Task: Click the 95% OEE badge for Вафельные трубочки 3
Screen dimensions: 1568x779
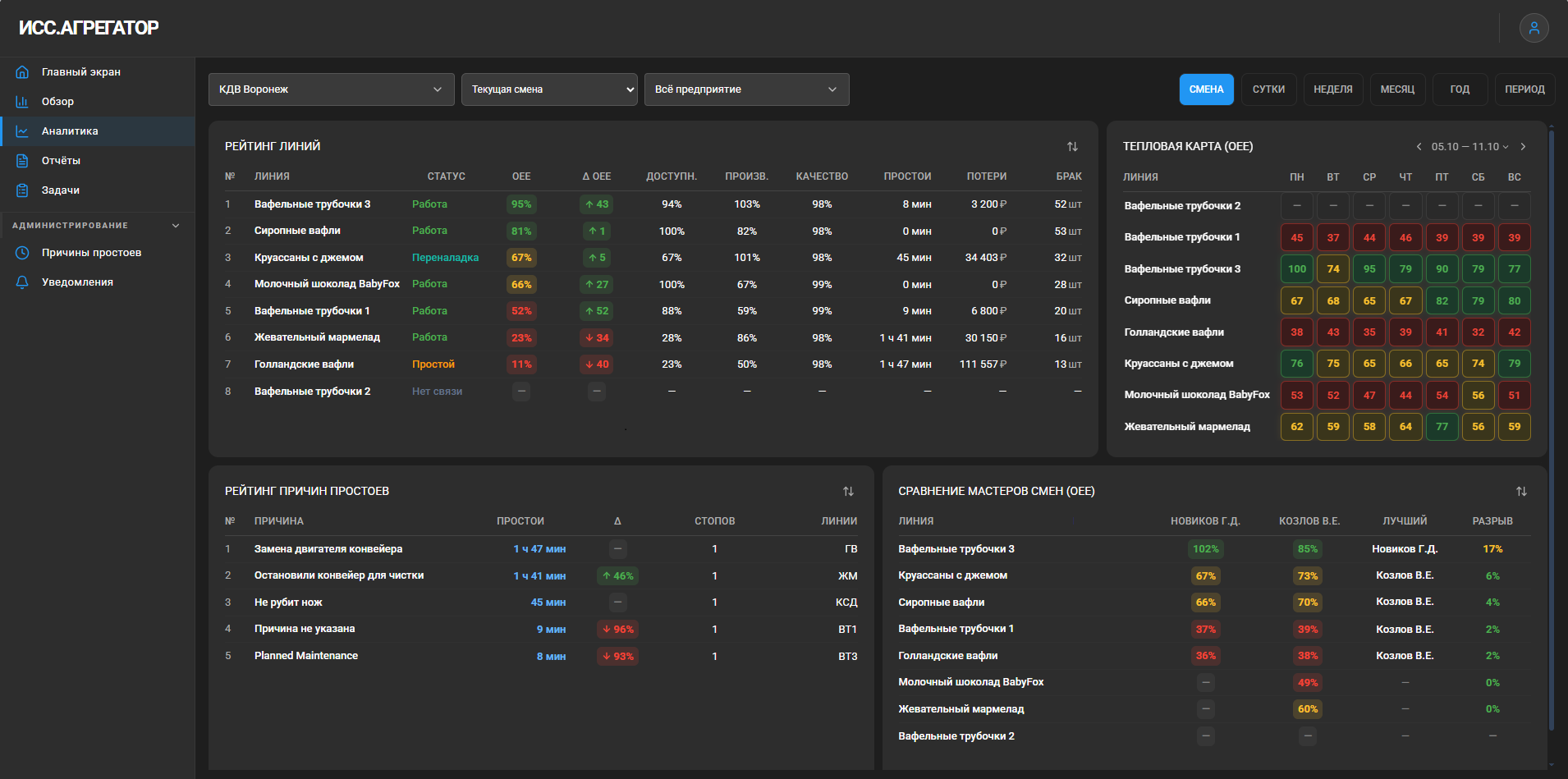Action: [x=521, y=204]
